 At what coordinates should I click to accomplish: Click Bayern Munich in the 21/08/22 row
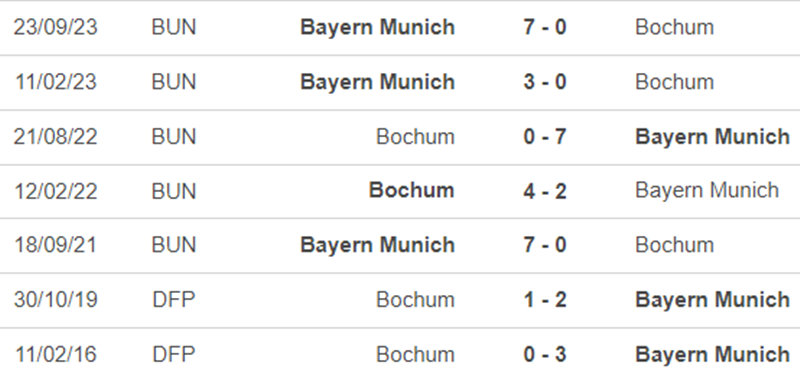click(713, 136)
